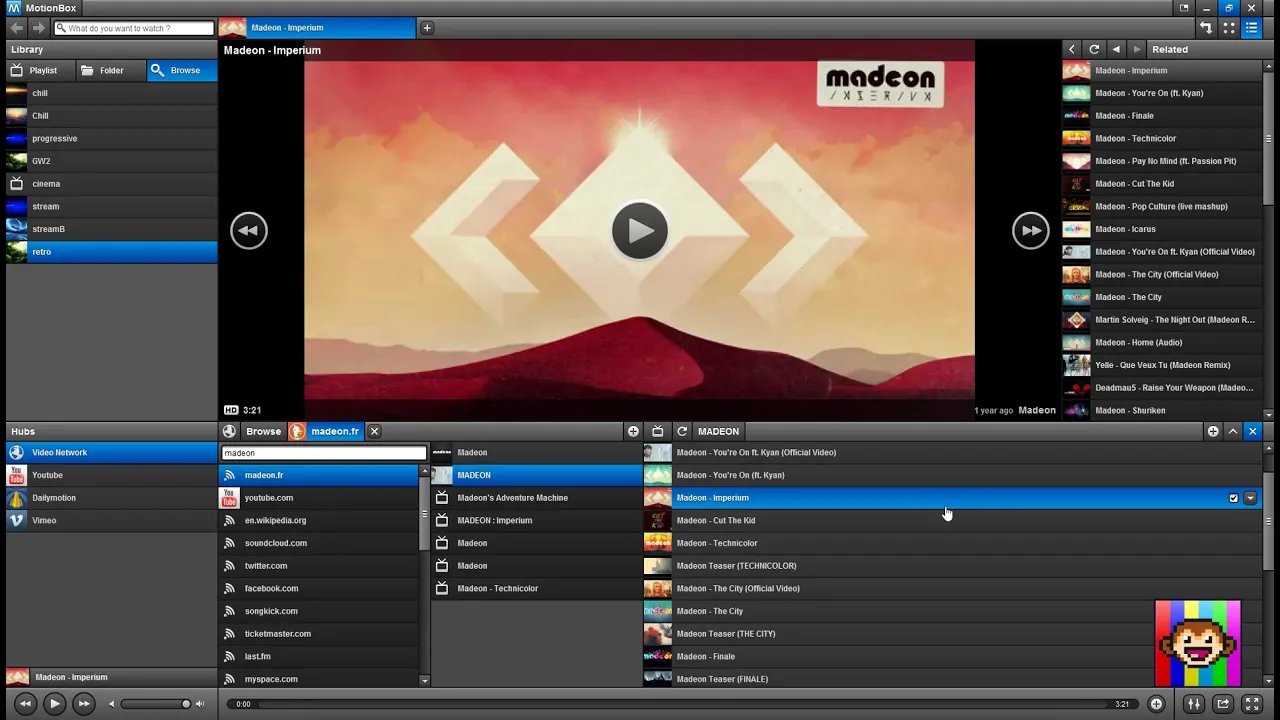Open Madeon Teaser (TECHNICOLOR) video
Viewport: 1280px width, 720px height.
tap(952, 566)
